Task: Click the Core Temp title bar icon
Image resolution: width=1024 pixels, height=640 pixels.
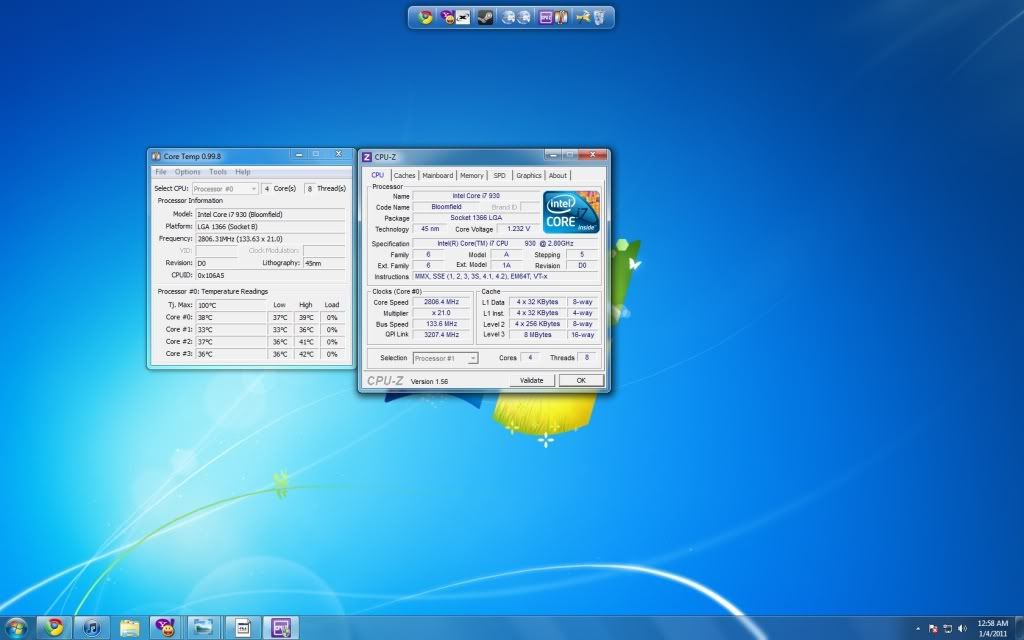Action: (156, 156)
